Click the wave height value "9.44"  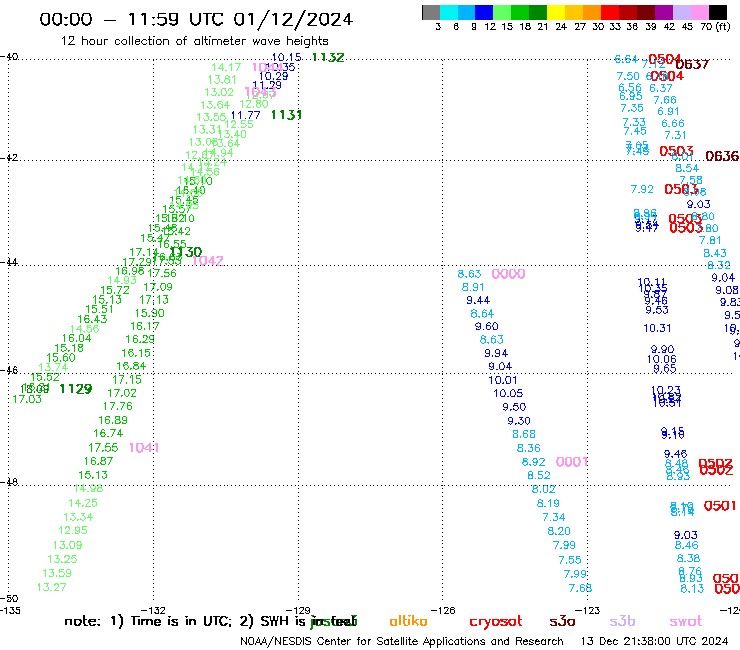point(478,300)
